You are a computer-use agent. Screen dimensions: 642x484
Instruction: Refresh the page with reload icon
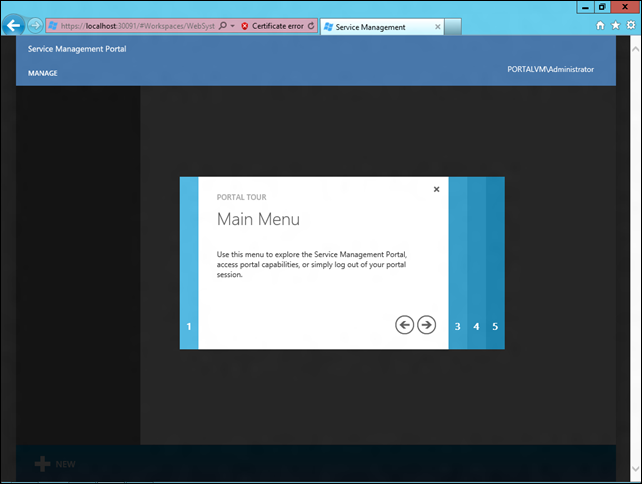(311, 26)
